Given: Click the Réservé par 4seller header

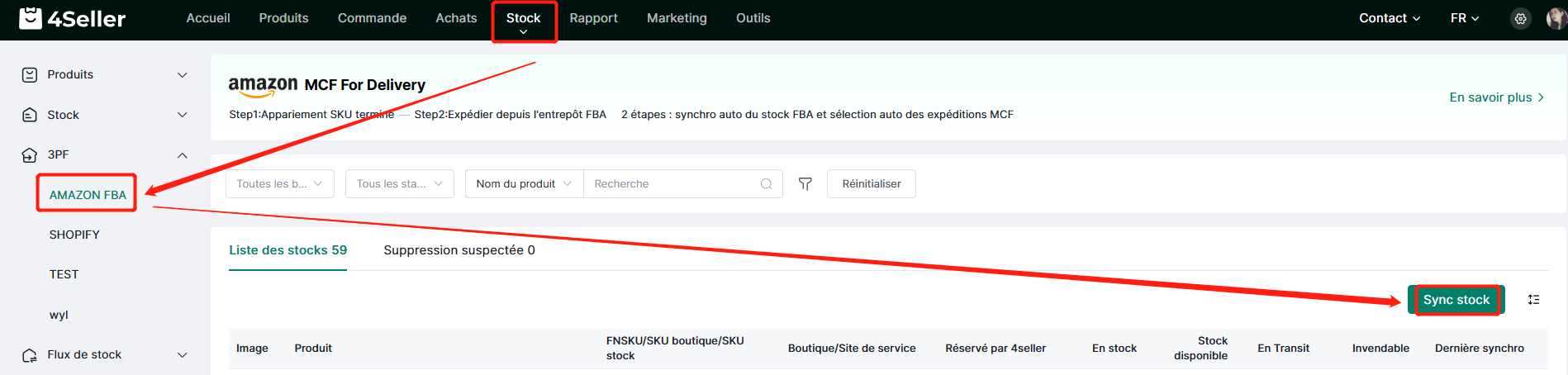Looking at the screenshot, I should click(x=995, y=349).
